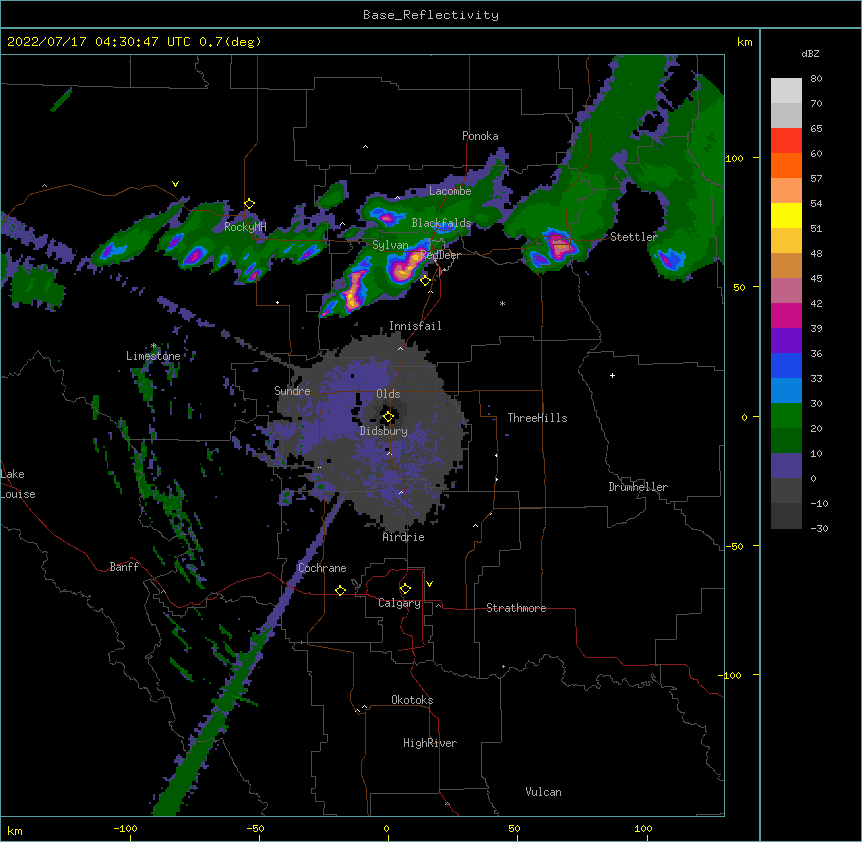The image size is (862, 842).
Task: Click the strongest storm cell east of Sylvan
Action: [x=405, y=268]
